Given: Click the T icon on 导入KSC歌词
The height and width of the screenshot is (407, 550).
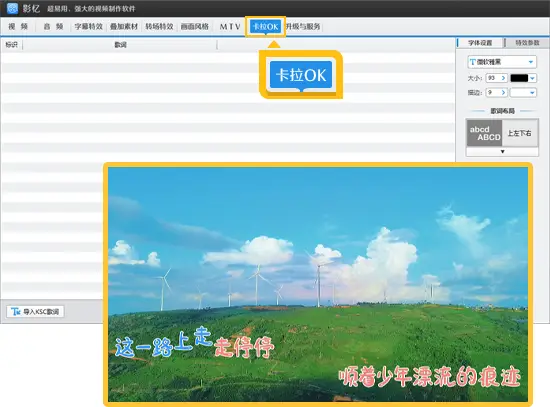Looking at the screenshot, I should pyautogui.click(x=15, y=312).
